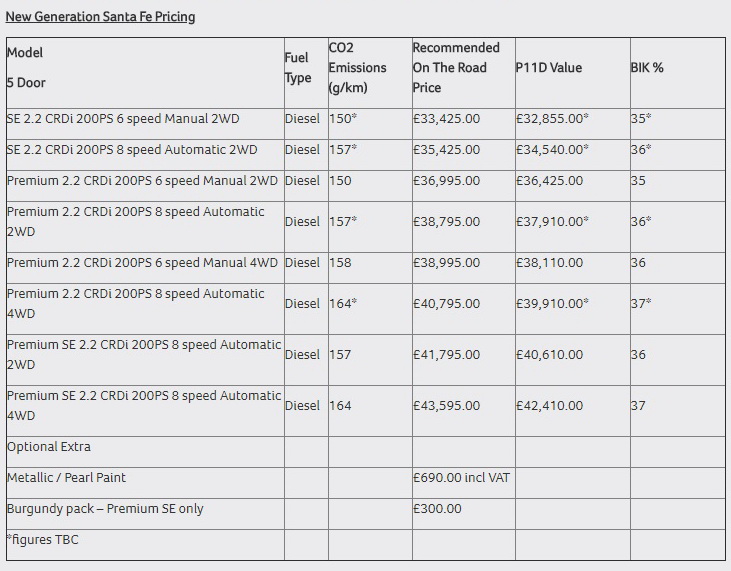
Task: Click the BIK % column header
Action: (647, 68)
